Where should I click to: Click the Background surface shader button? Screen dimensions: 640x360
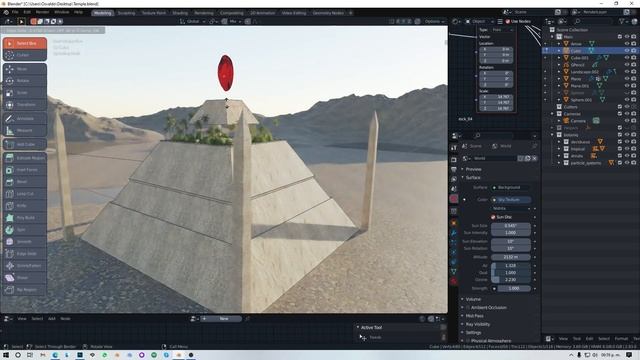[x=511, y=187]
